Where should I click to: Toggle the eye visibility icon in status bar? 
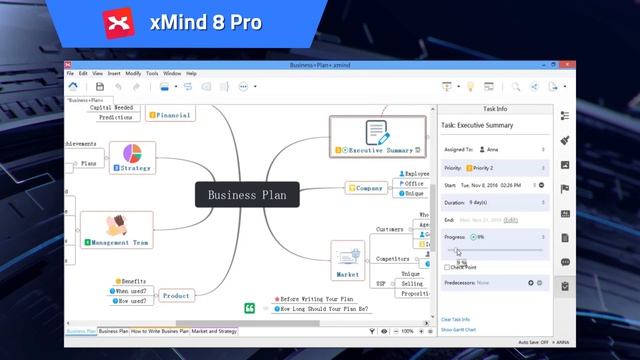384,331
